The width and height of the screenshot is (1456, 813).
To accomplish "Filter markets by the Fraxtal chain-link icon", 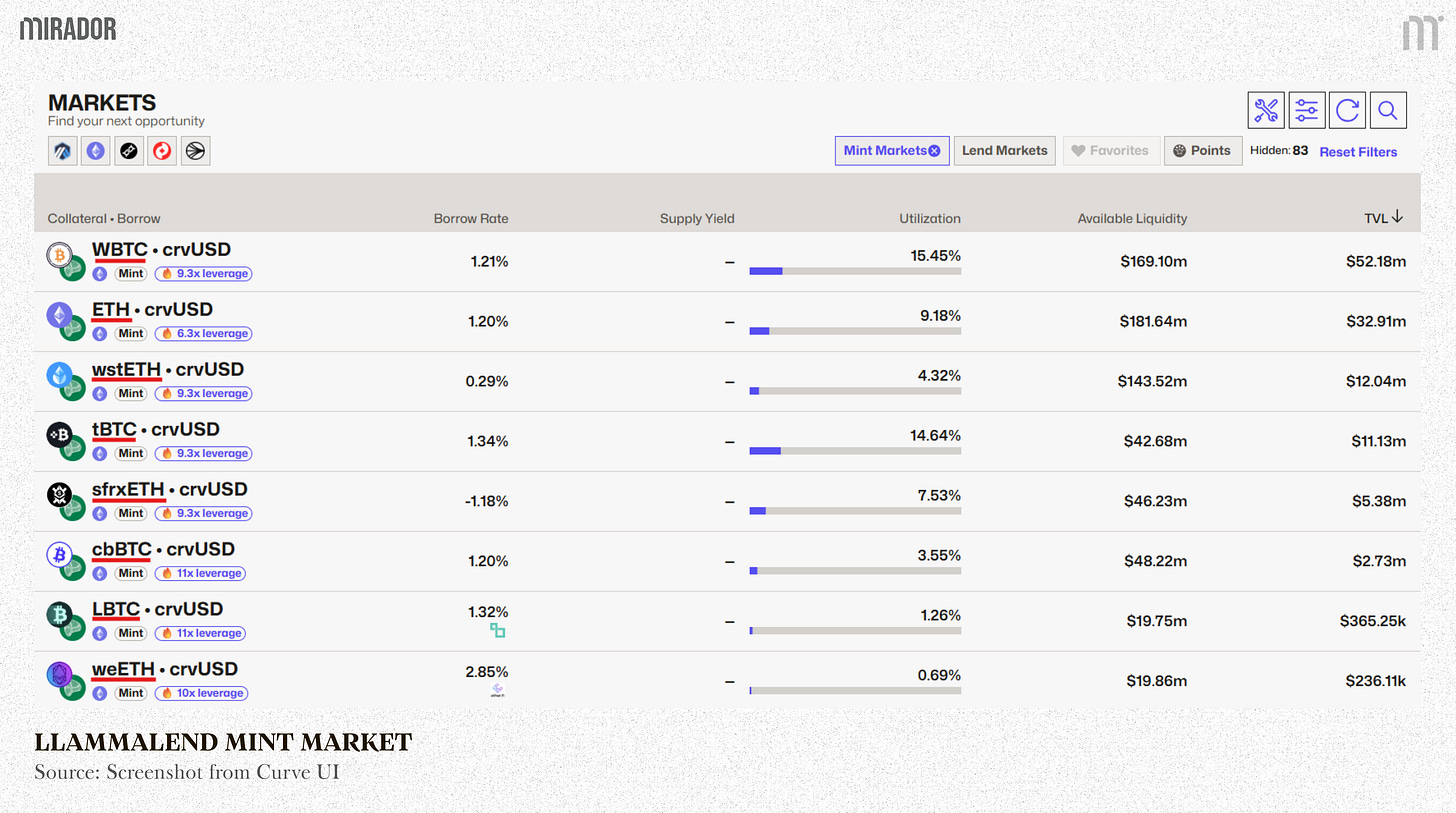I will pos(129,151).
